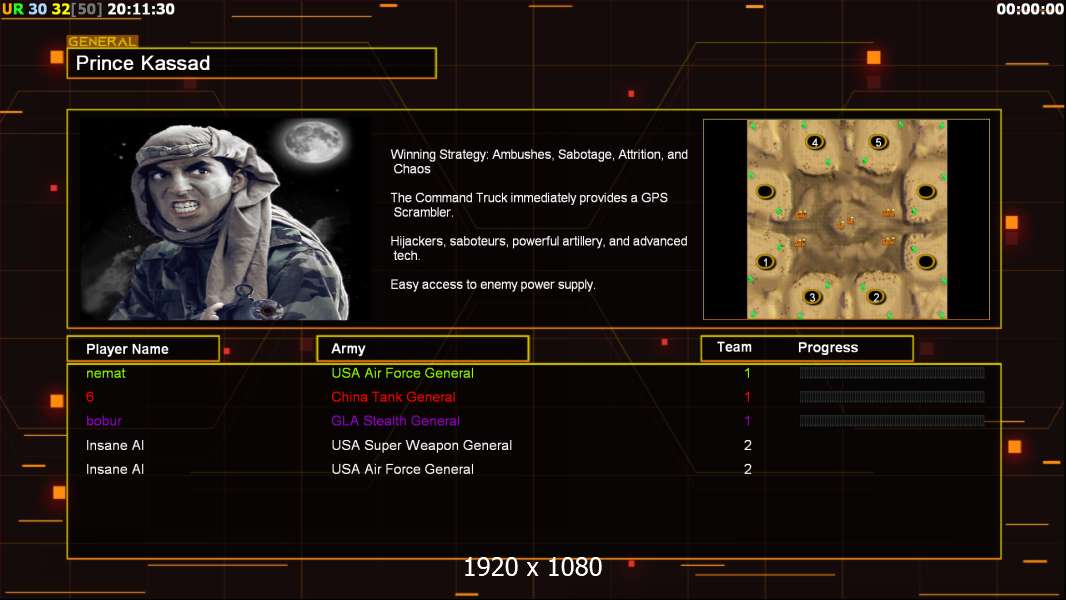Click GLA Stealth General army entry

(395, 421)
